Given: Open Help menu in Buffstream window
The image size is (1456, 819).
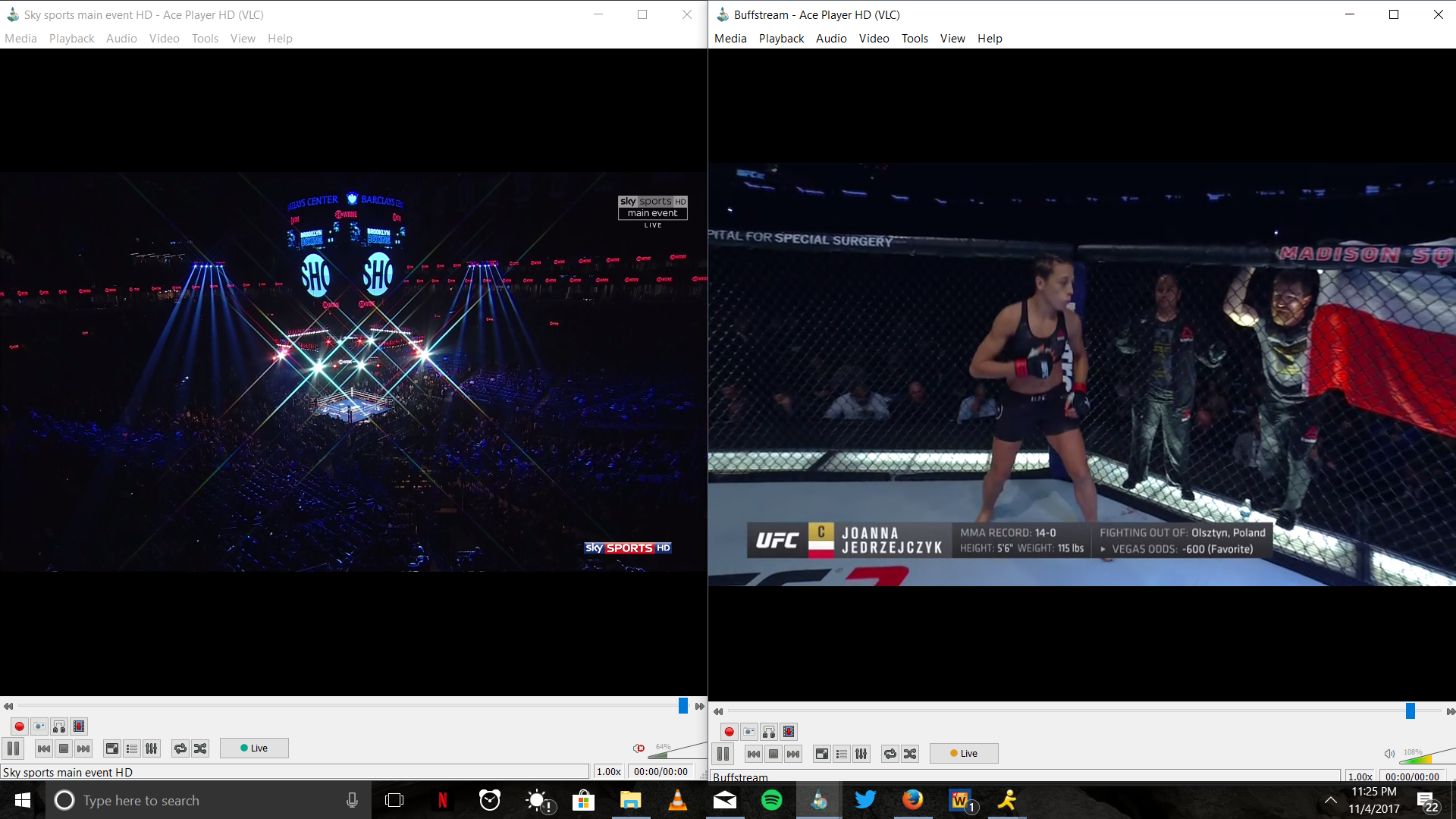Looking at the screenshot, I should pyautogui.click(x=990, y=39).
